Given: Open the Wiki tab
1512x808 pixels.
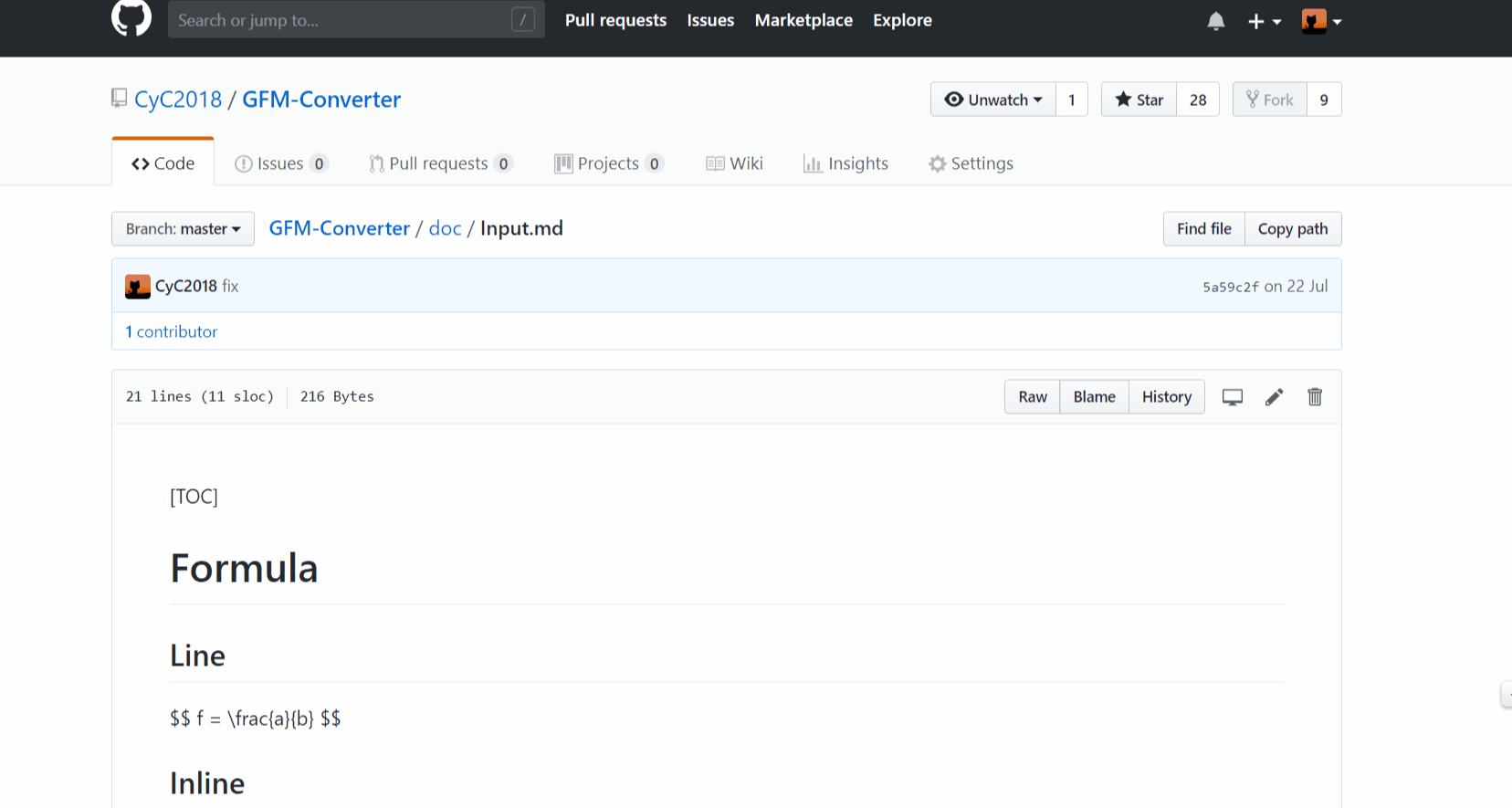Looking at the screenshot, I should point(734,163).
